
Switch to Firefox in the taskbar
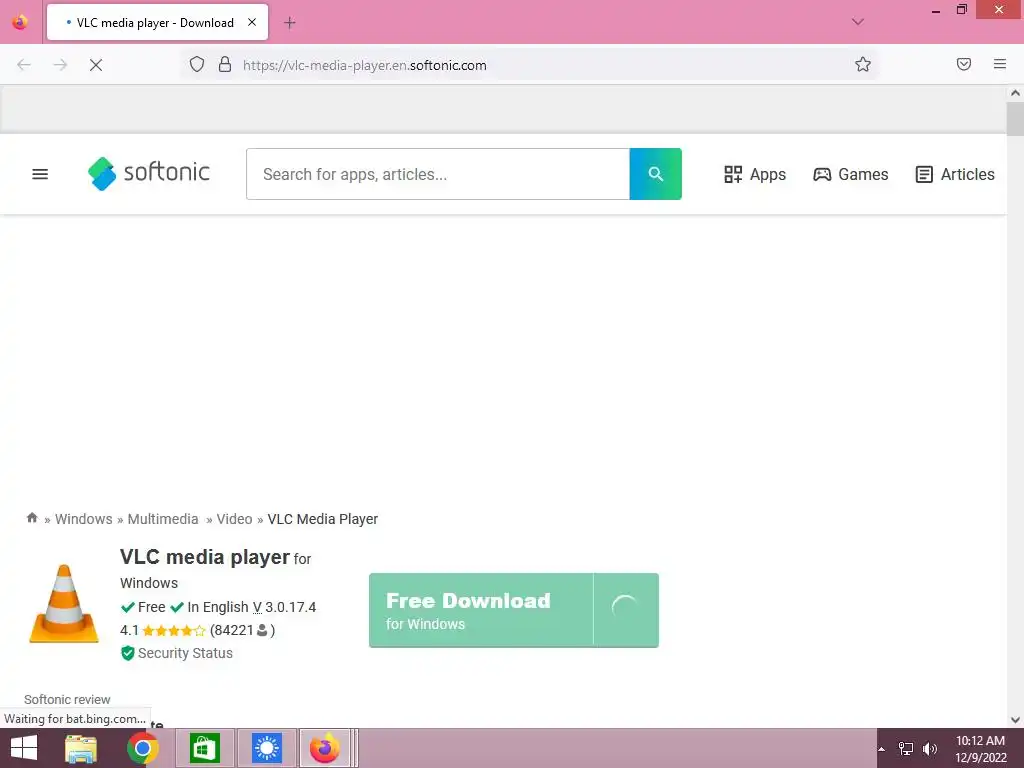[325, 748]
